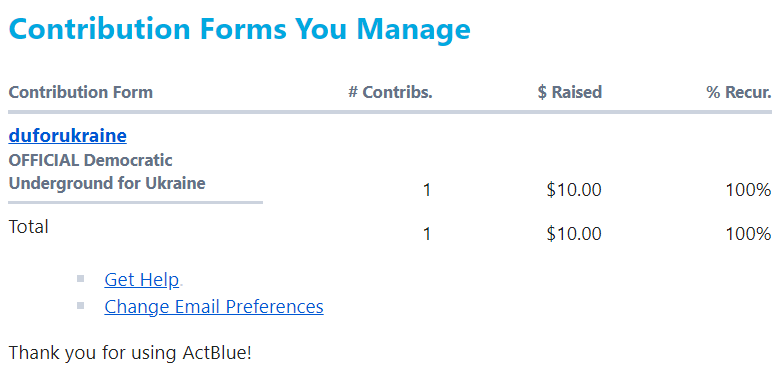779x370 pixels.
Task: Click 100% recurring in duforukraine row
Action: point(748,190)
